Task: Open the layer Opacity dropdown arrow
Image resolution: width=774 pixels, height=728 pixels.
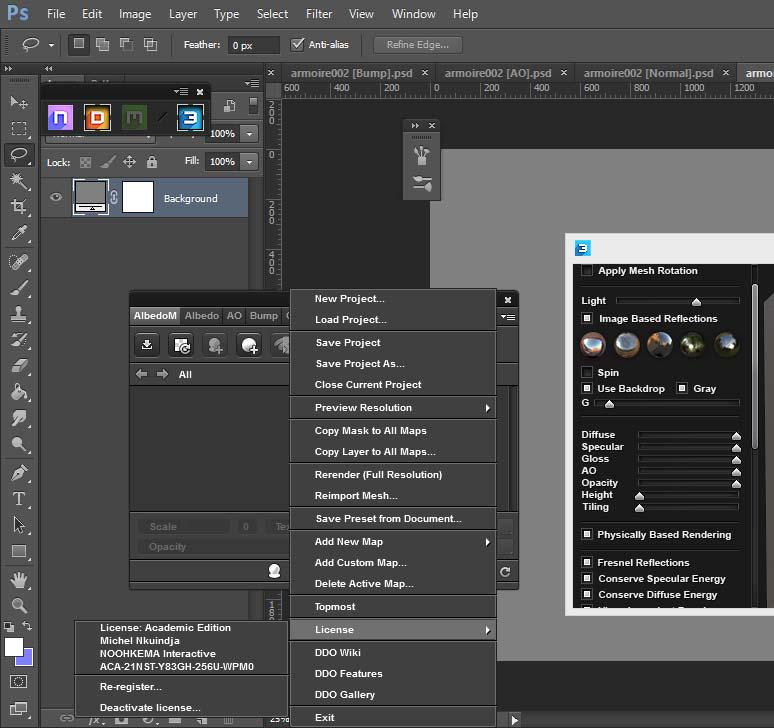Action: pos(249,134)
